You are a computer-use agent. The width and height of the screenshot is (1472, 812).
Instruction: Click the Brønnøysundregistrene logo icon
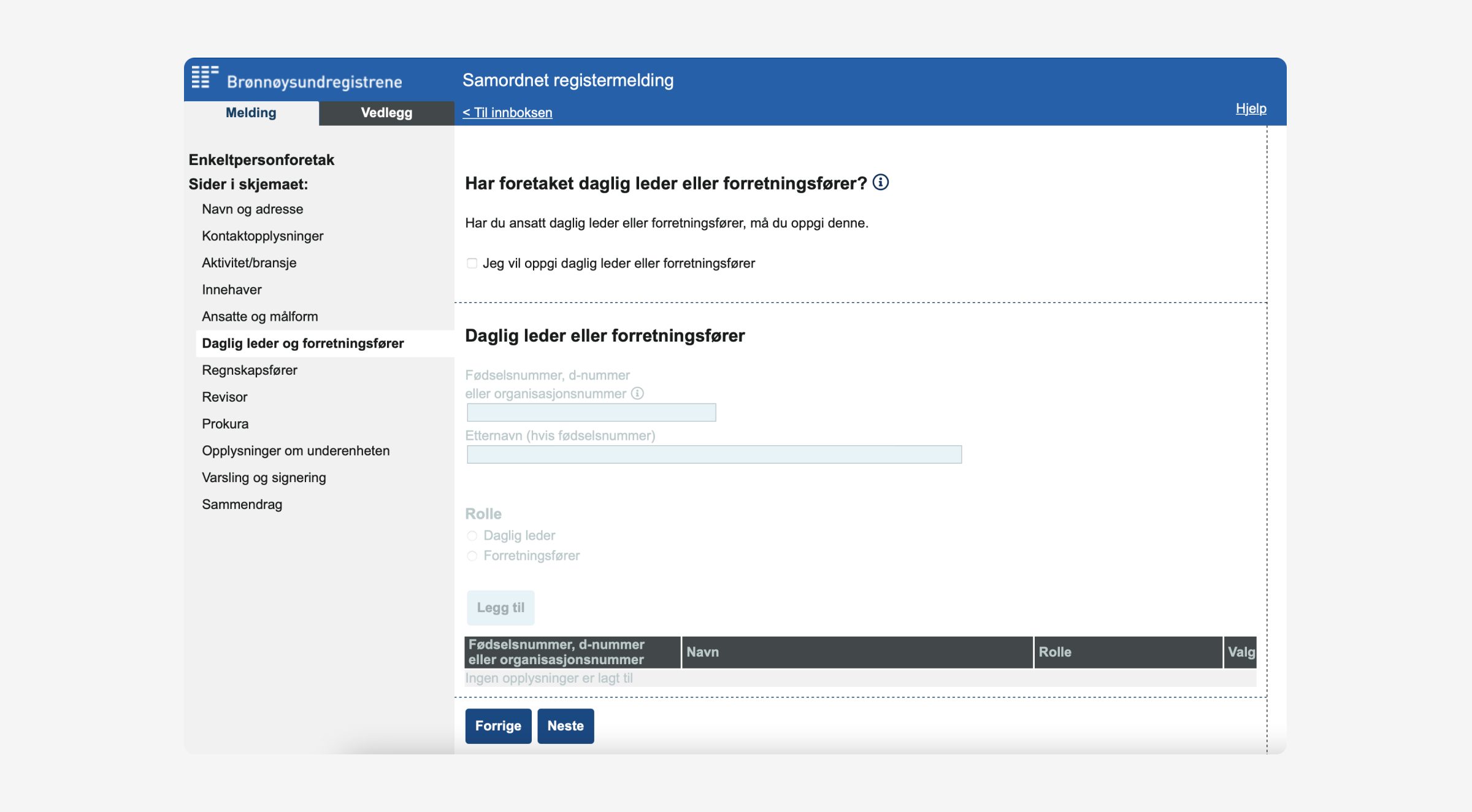point(205,77)
